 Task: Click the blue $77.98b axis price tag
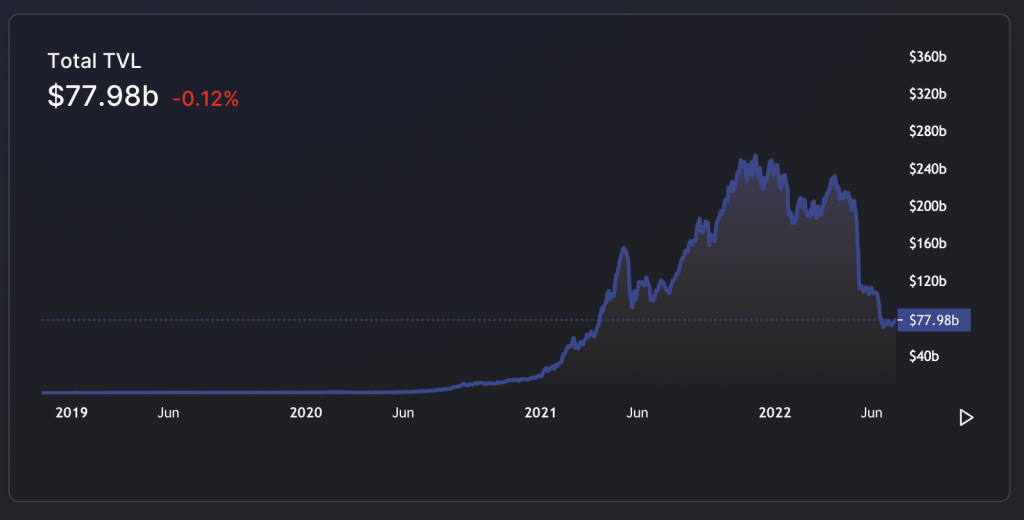tap(934, 320)
